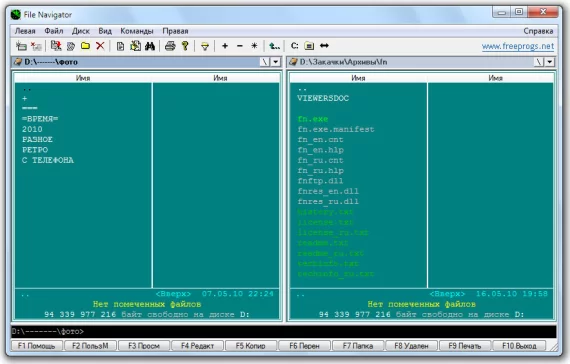The image size is (570, 364).
Task: Click the drive icon beside D:\Закачки\Архивы\fn path
Action: tap(293, 62)
